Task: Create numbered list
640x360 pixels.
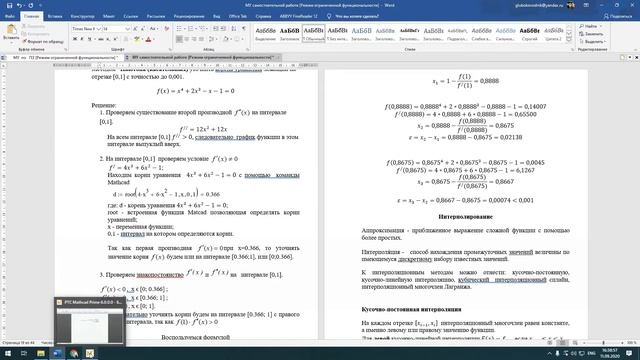Action: point(191,29)
